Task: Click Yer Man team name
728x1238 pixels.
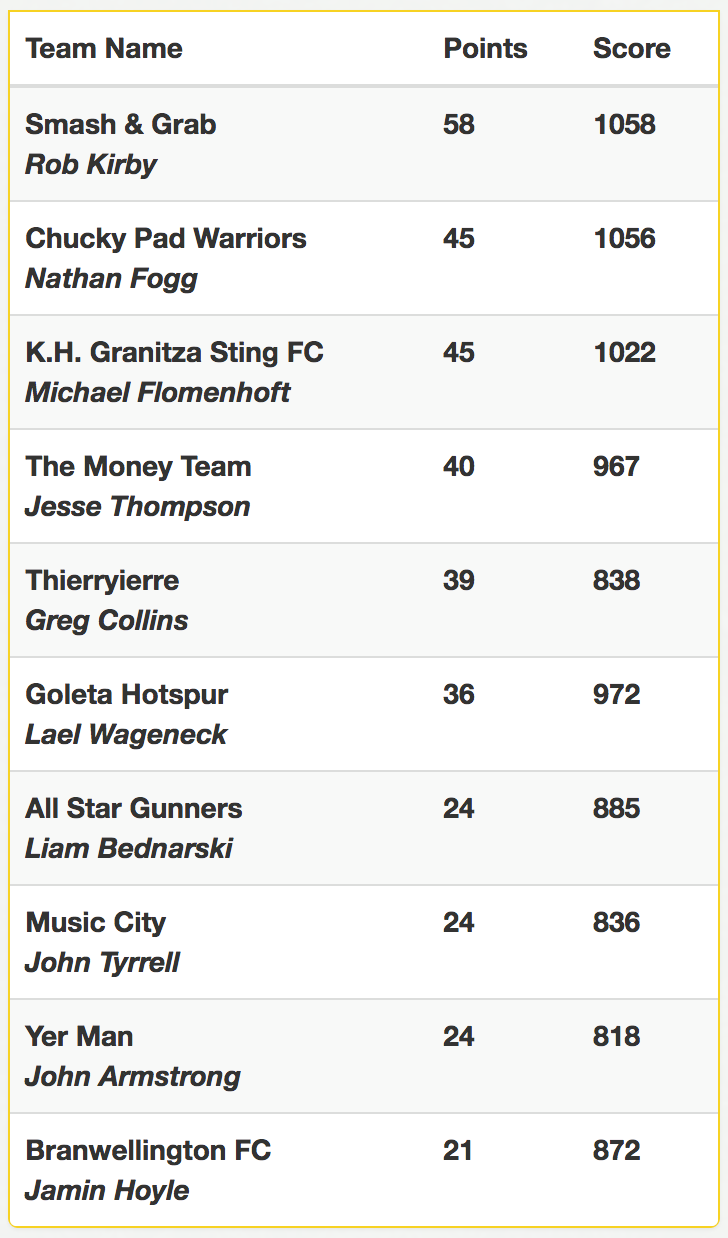Action: (79, 1036)
